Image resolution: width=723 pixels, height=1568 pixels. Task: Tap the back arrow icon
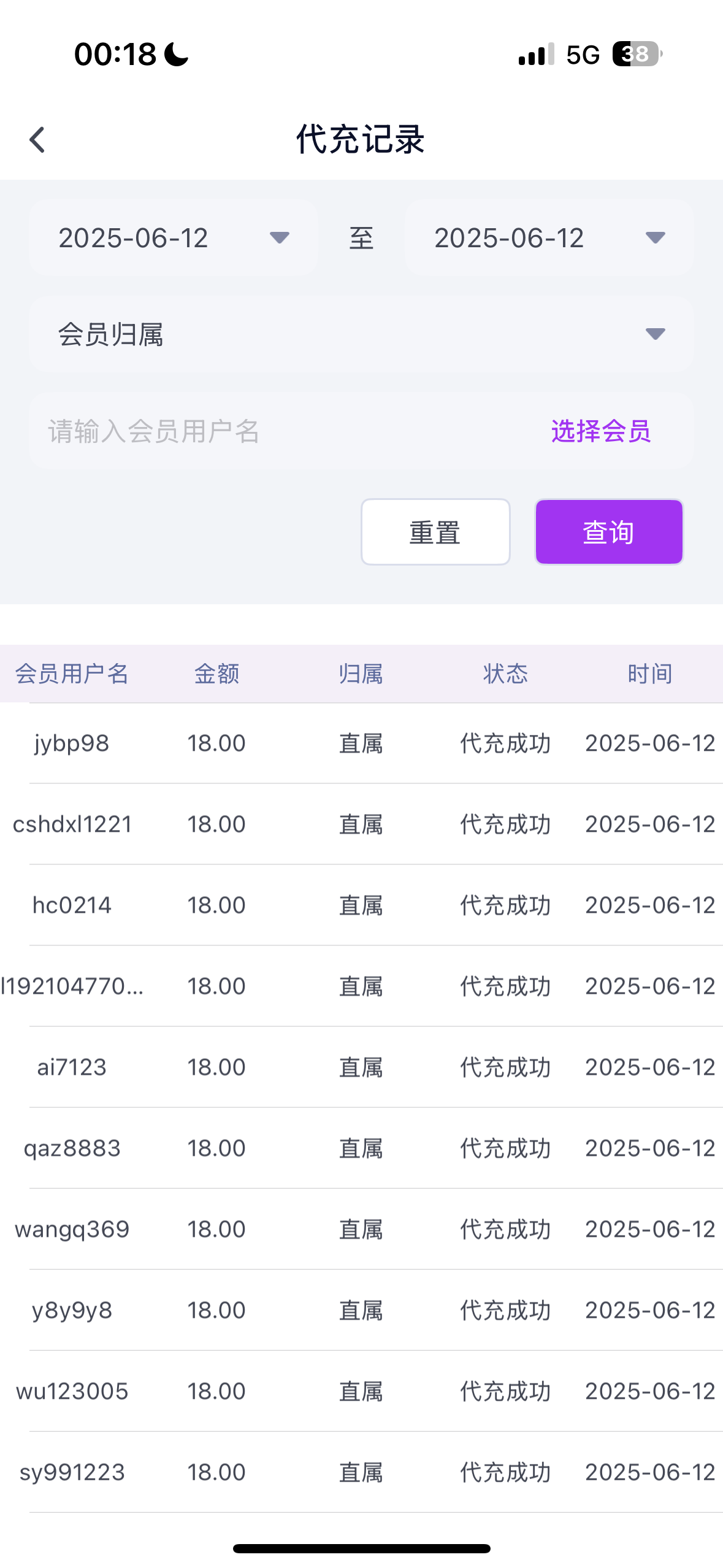point(37,140)
